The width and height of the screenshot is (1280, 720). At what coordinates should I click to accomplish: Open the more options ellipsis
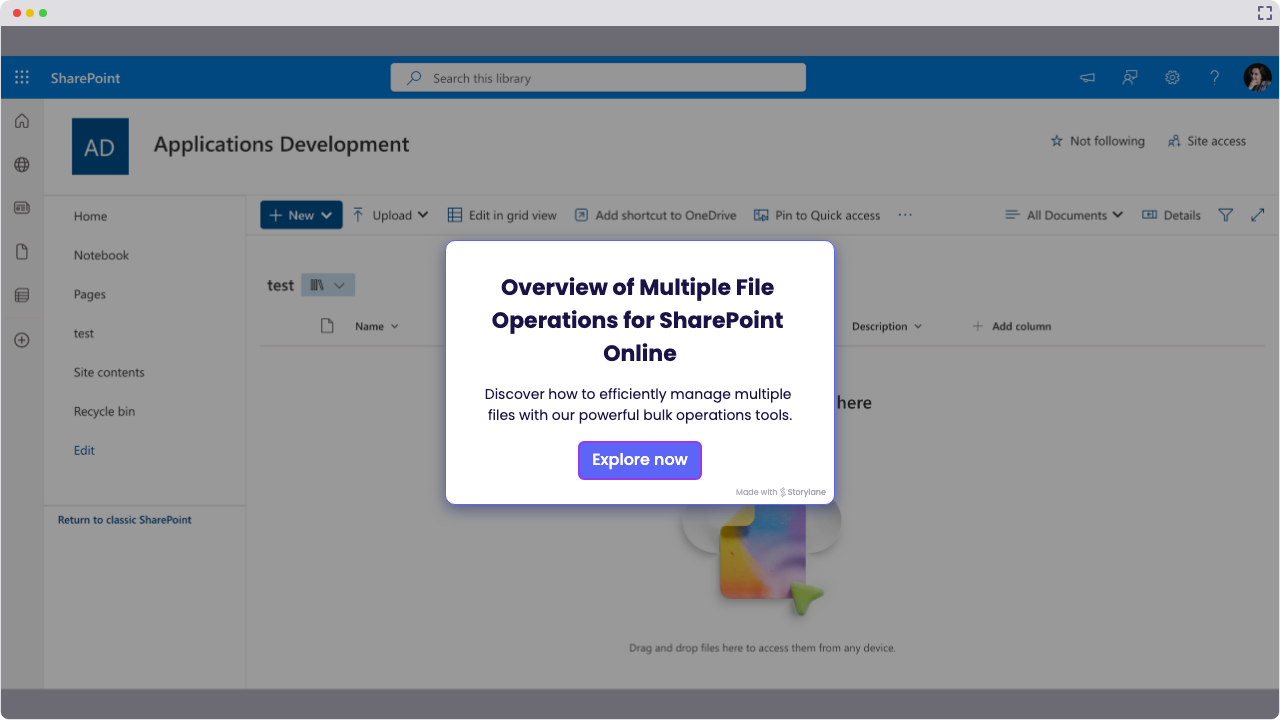tap(905, 215)
